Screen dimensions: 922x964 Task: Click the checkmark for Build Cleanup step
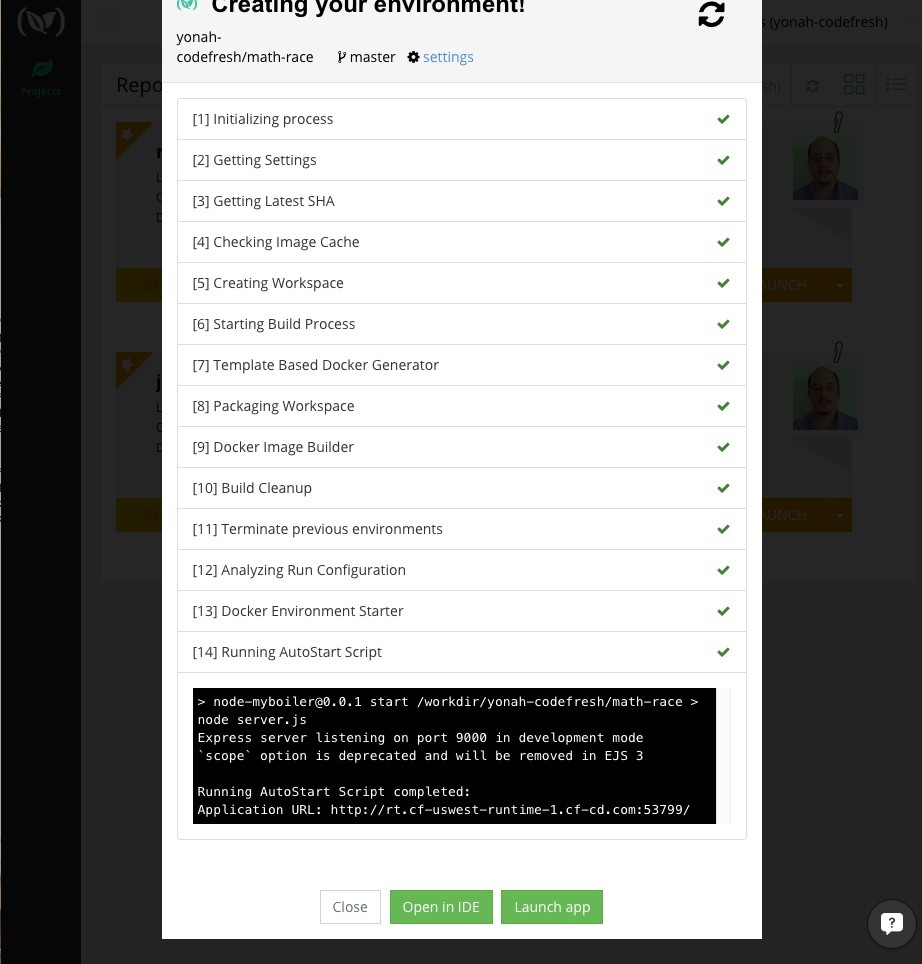pos(723,487)
